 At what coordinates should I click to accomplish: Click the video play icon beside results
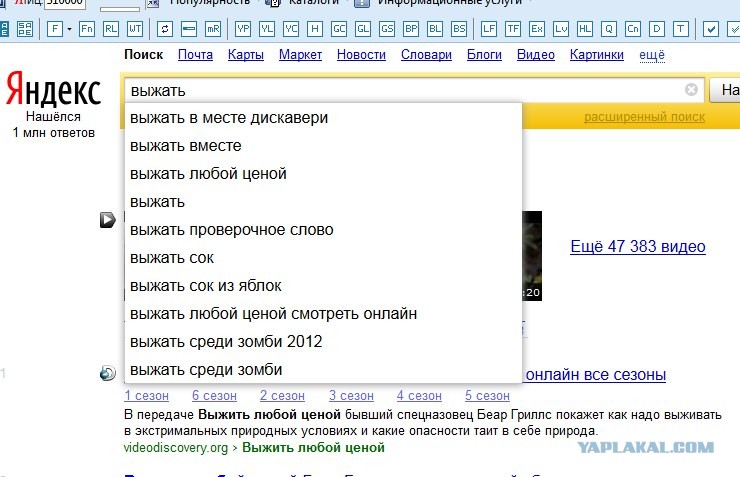coord(108,220)
